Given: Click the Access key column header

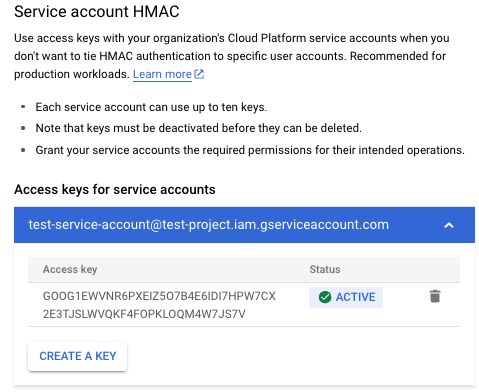Looking at the screenshot, I should [70, 269].
